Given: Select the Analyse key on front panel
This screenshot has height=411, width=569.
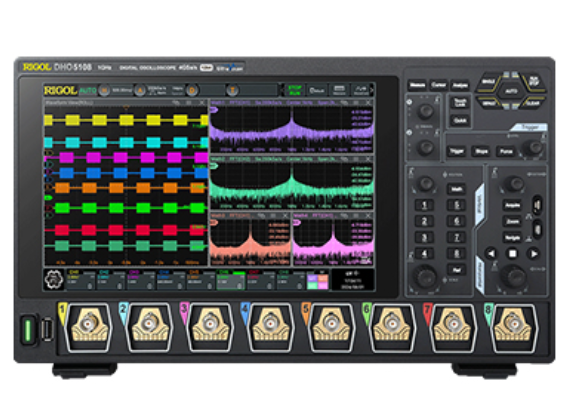Looking at the screenshot, I should [x=460, y=86].
